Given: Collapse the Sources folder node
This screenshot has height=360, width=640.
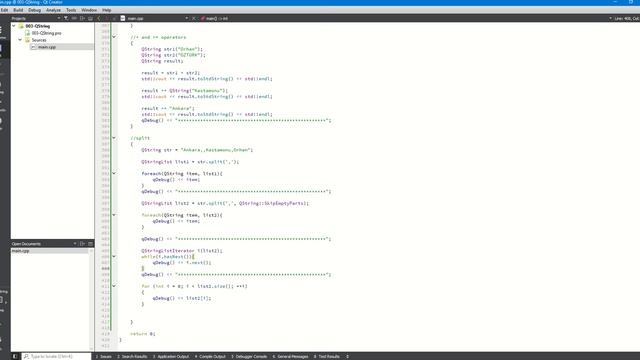Looking at the screenshot, I should click(20, 40).
